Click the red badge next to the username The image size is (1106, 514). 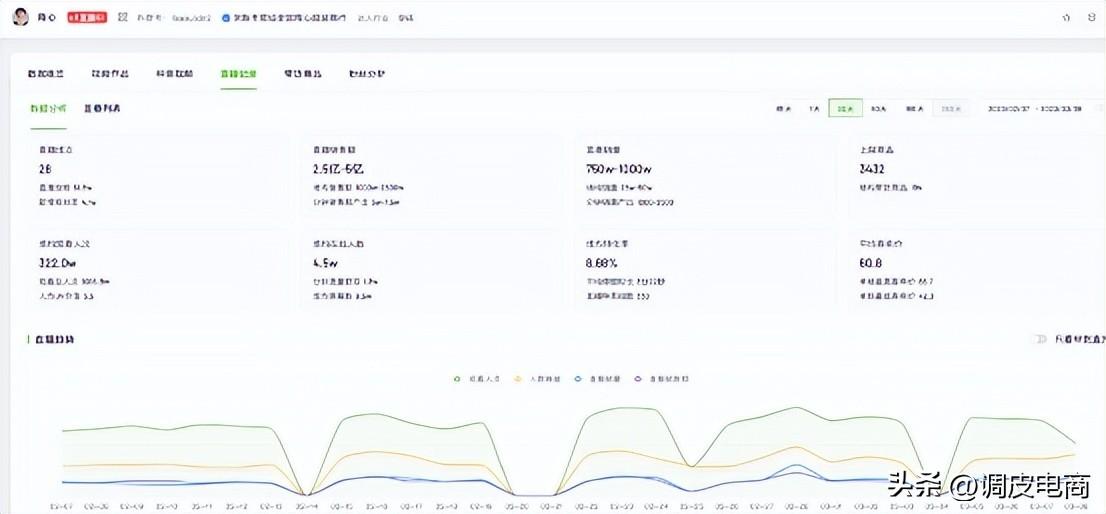[87, 17]
